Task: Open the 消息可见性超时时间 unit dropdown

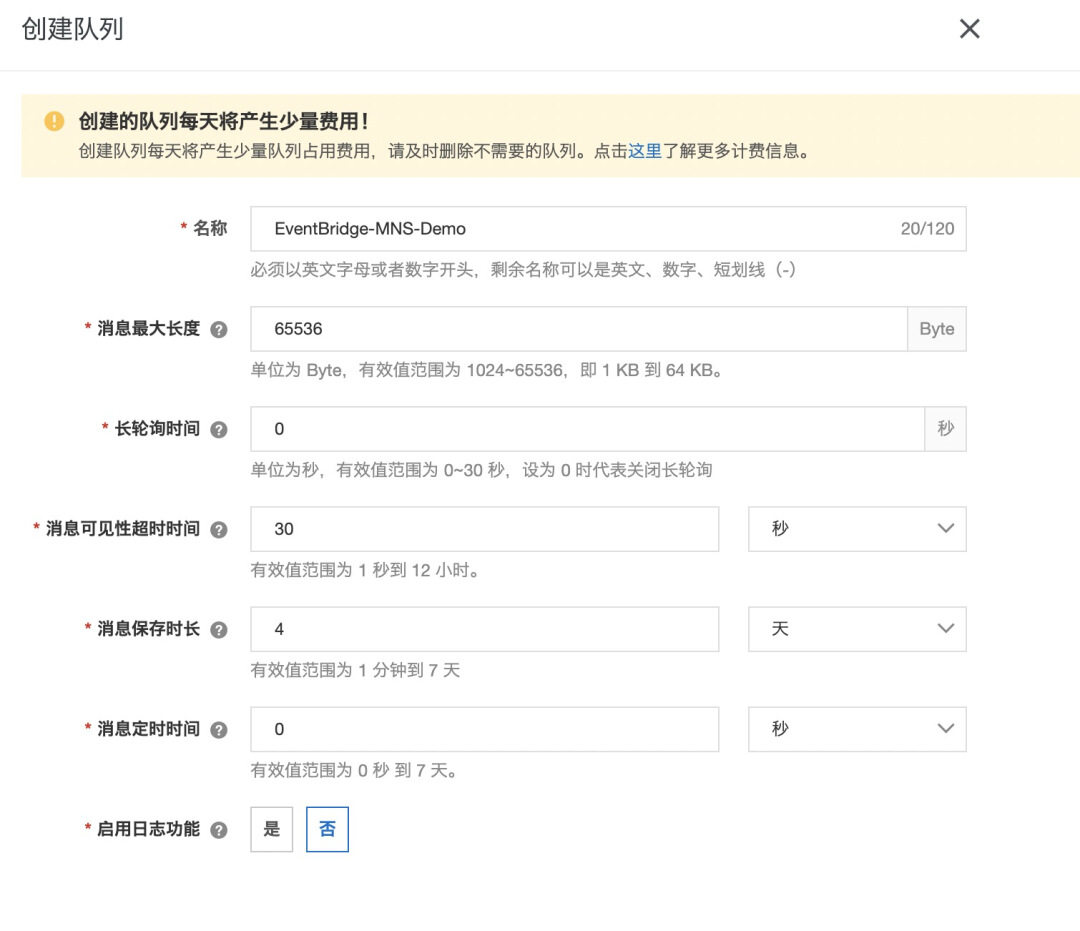Action: click(x=857, y=529)
